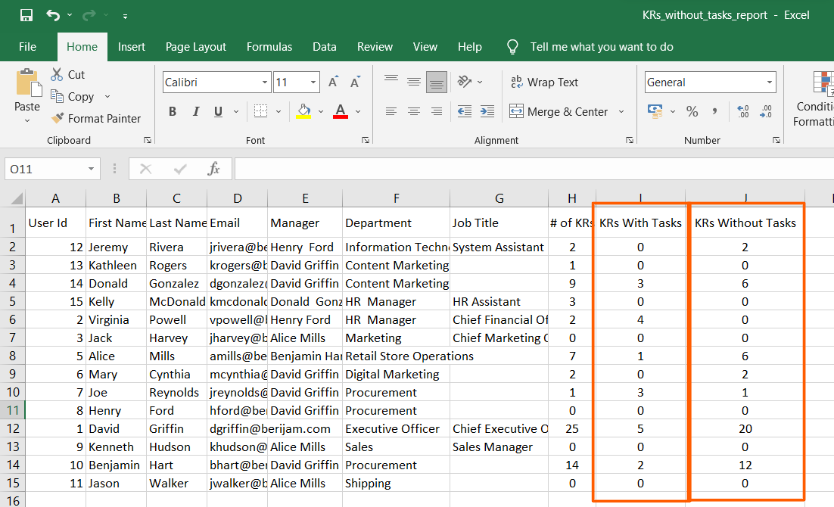Click the Save icon in the title bar

[x=26, y=16]
